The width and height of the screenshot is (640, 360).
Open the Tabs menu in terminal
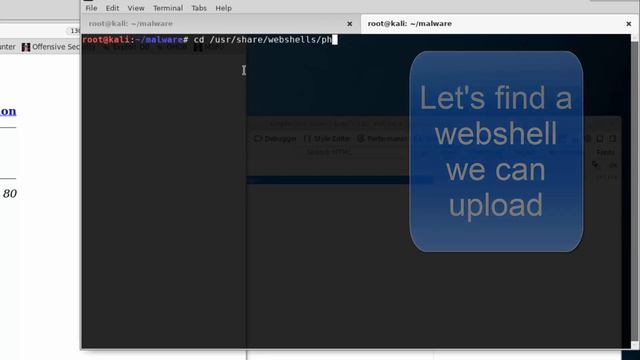(x=199, y=8)
